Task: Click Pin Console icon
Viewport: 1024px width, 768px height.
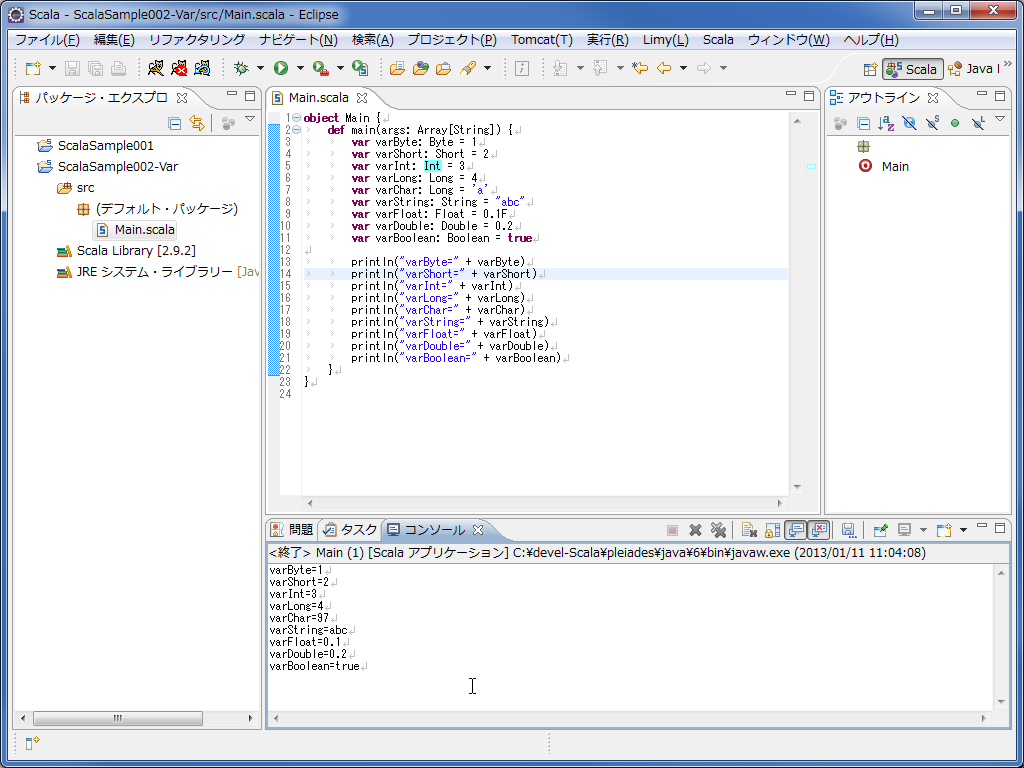Action: click(880, 530)
